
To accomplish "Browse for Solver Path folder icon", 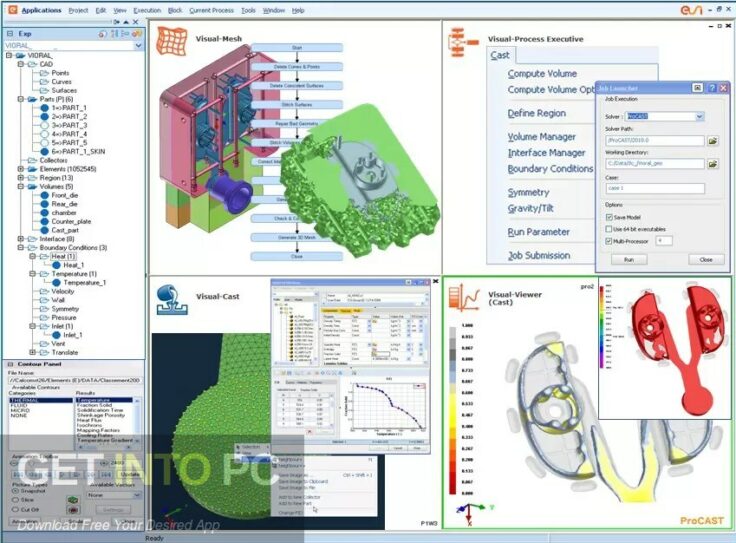I will pos(713,141).
